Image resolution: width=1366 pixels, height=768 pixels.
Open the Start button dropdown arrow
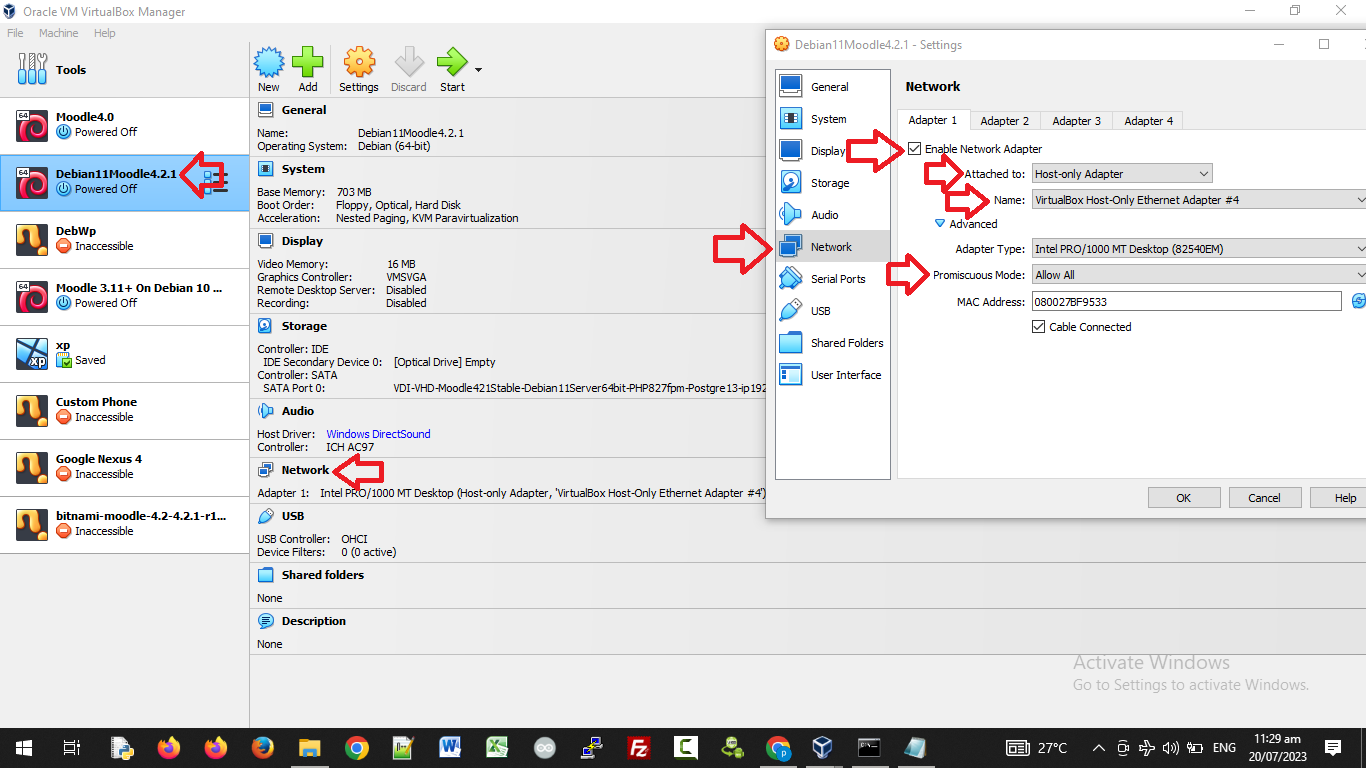pyautogui.click(x=479, y=70)
